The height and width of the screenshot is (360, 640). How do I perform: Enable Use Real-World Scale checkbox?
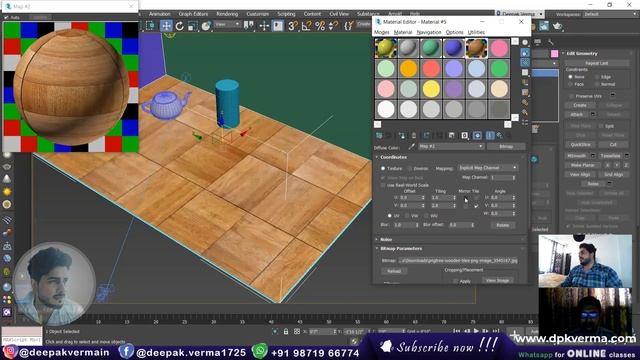pos(383,185)
